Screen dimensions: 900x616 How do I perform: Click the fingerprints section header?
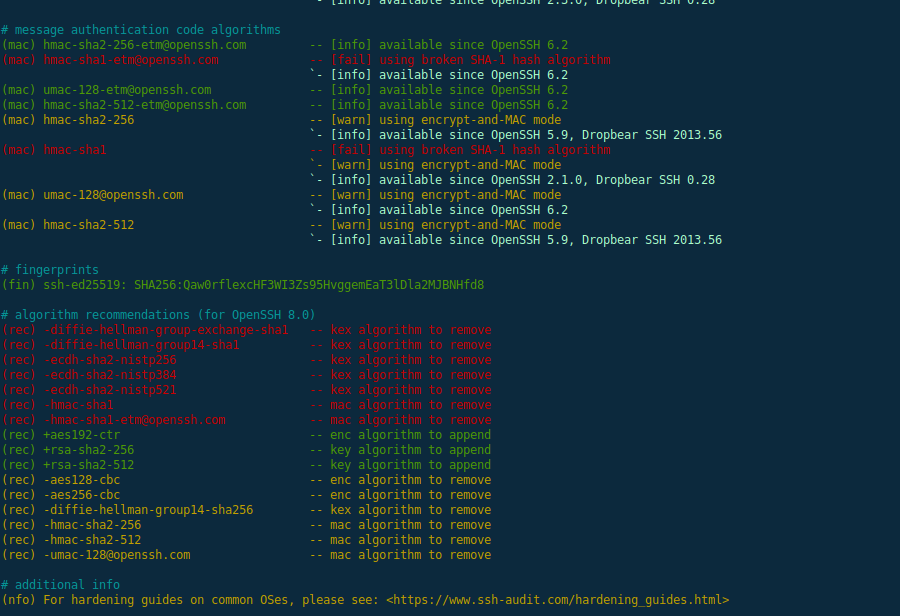(x=53, y=269)
